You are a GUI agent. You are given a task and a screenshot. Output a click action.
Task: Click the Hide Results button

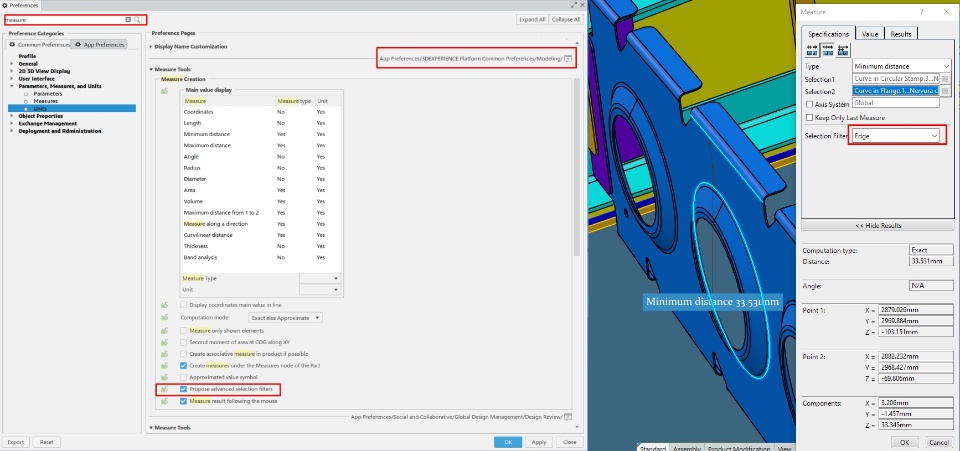[877, 225]
